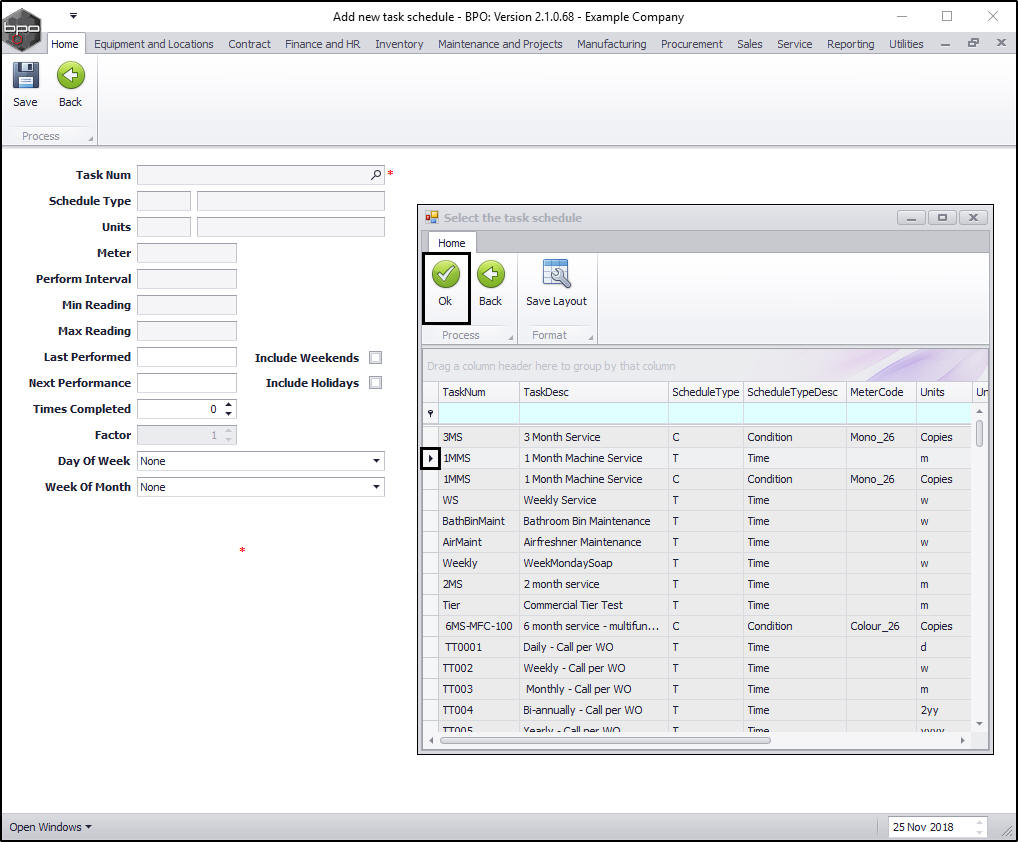Click the Last Performed input field
Viewport: 1018px width, 842px height.
(186, 357)
